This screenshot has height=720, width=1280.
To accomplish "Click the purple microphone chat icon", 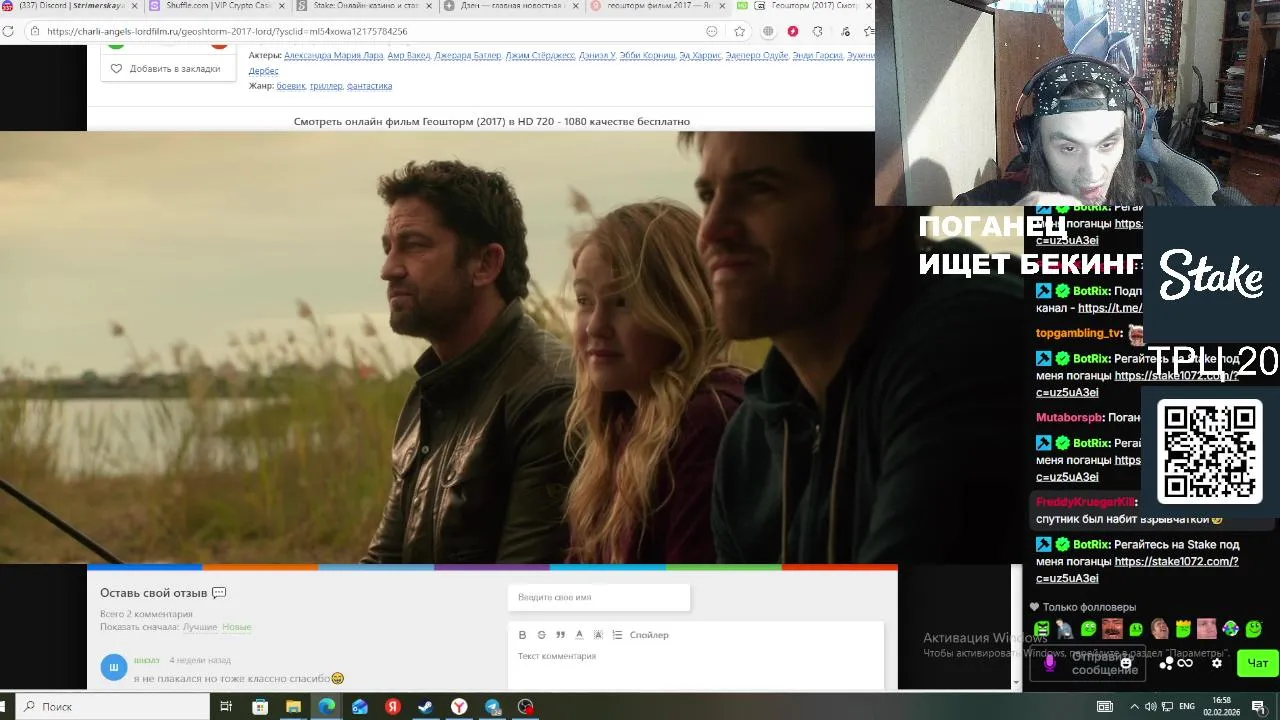I will pos(1049,663).
